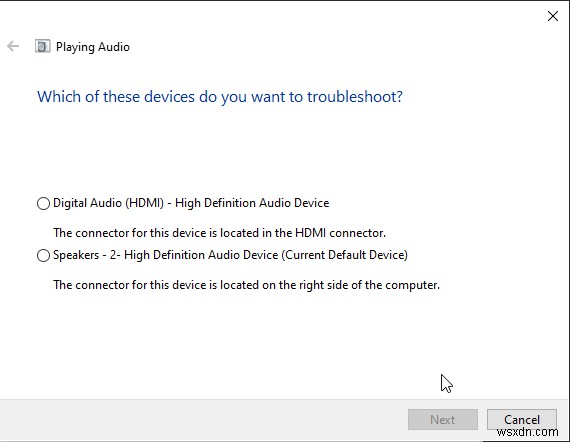Select the Digital Audio (HDMI) radio button
Screen dimensions: 570x442
[x=43, y=203]
